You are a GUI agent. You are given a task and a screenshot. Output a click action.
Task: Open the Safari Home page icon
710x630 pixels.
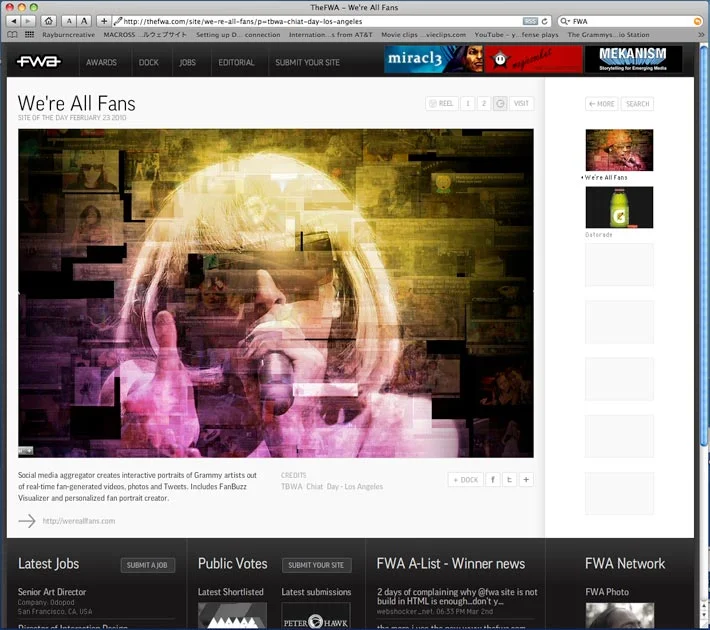(x=48, y=21)
